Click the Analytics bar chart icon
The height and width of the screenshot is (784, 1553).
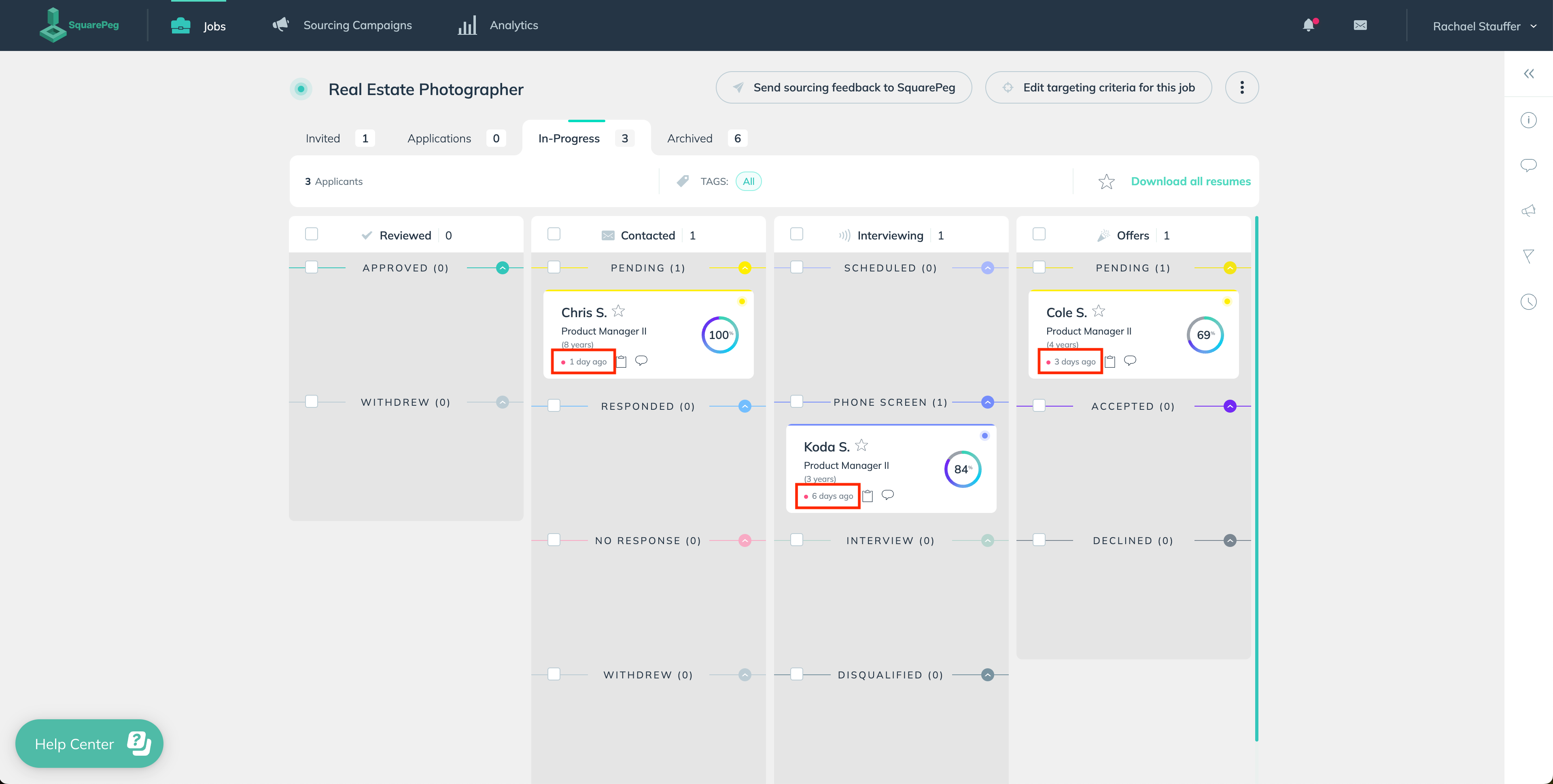pyautogui.click(x=467, y=25)
